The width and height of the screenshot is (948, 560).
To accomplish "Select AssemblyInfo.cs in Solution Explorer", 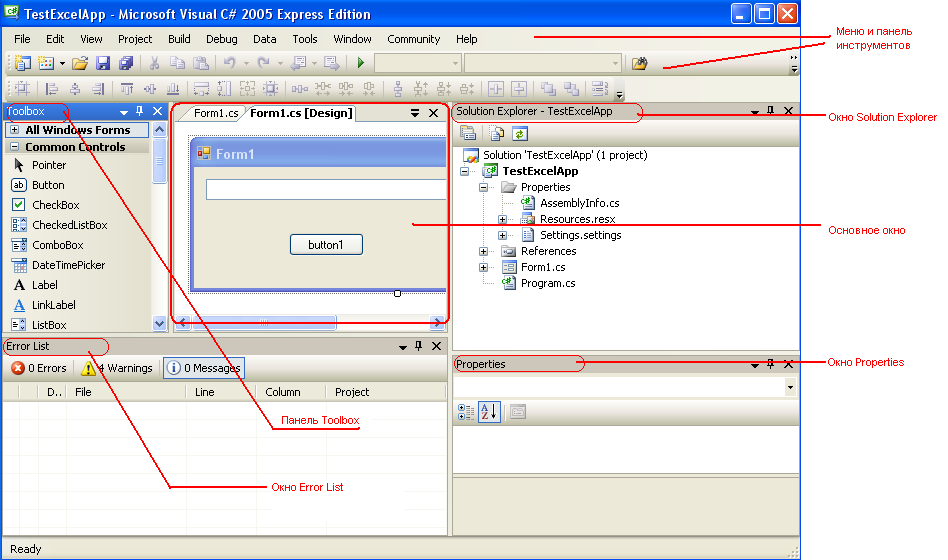I will tap(579, 203).
